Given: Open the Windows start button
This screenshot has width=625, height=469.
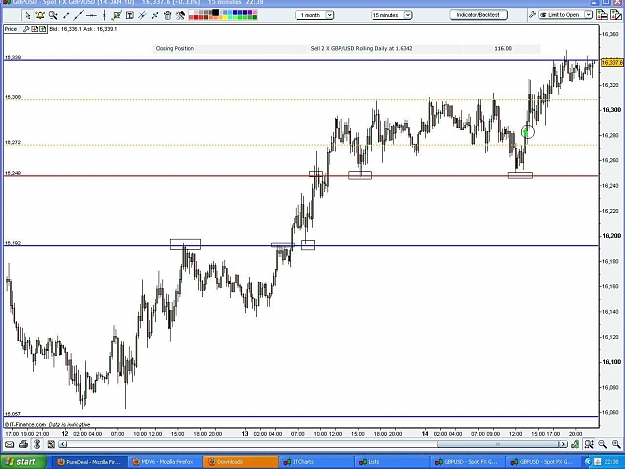Looking at the screenshot, I should click(x=23, y=462).
